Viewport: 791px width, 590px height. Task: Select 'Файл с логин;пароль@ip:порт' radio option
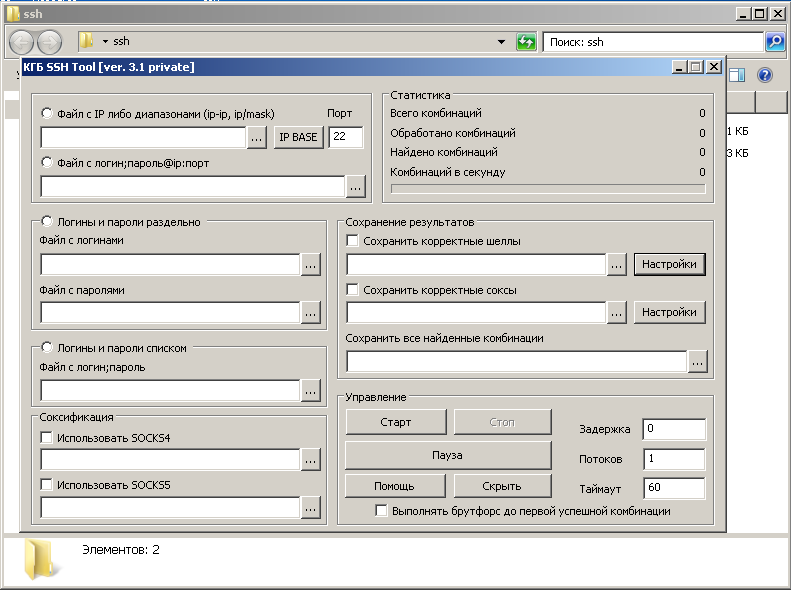pos(47,162)
